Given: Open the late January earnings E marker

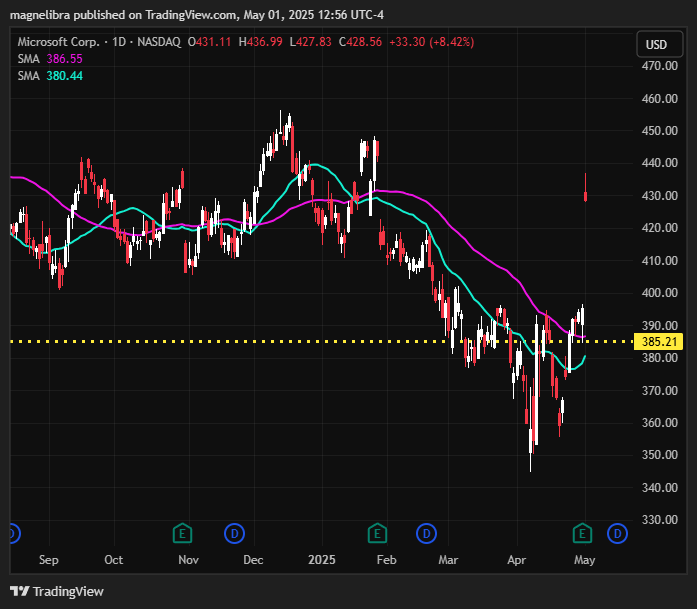Looking at the screenshot, I should point(377,533).
